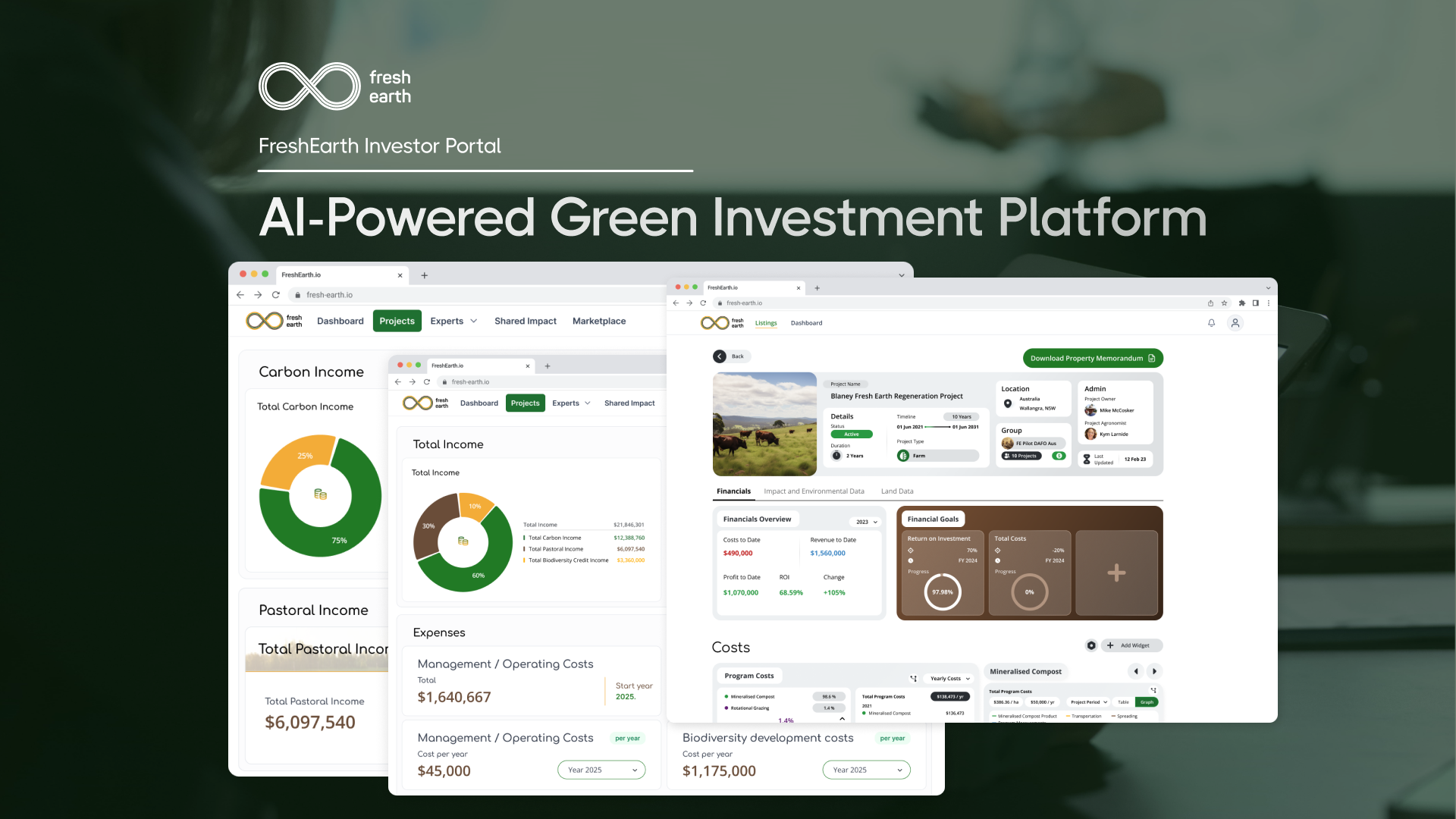Switch to Impact and Environmental Data tab

814,491
